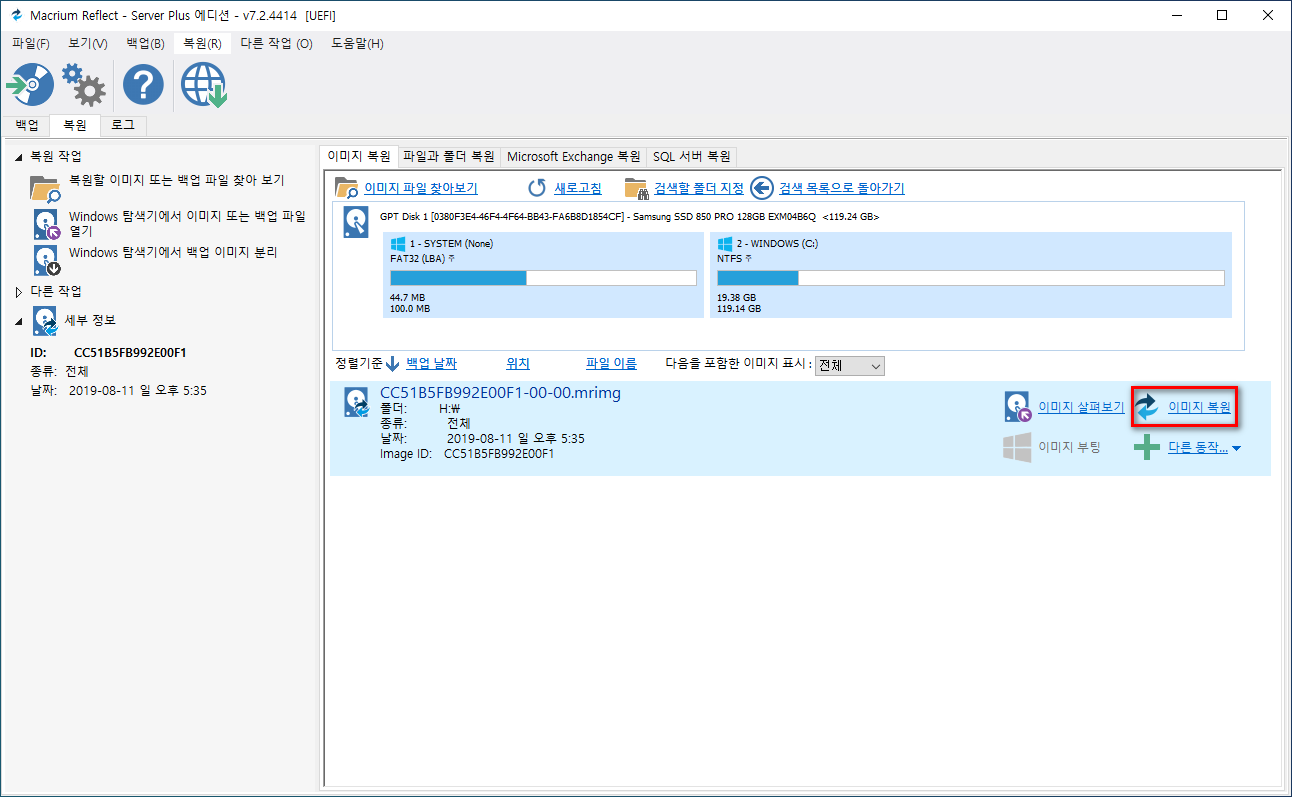Screen dimensions: 1292x797
Task: Click the 검색할 폴더 지정 link
Action: 699,188
